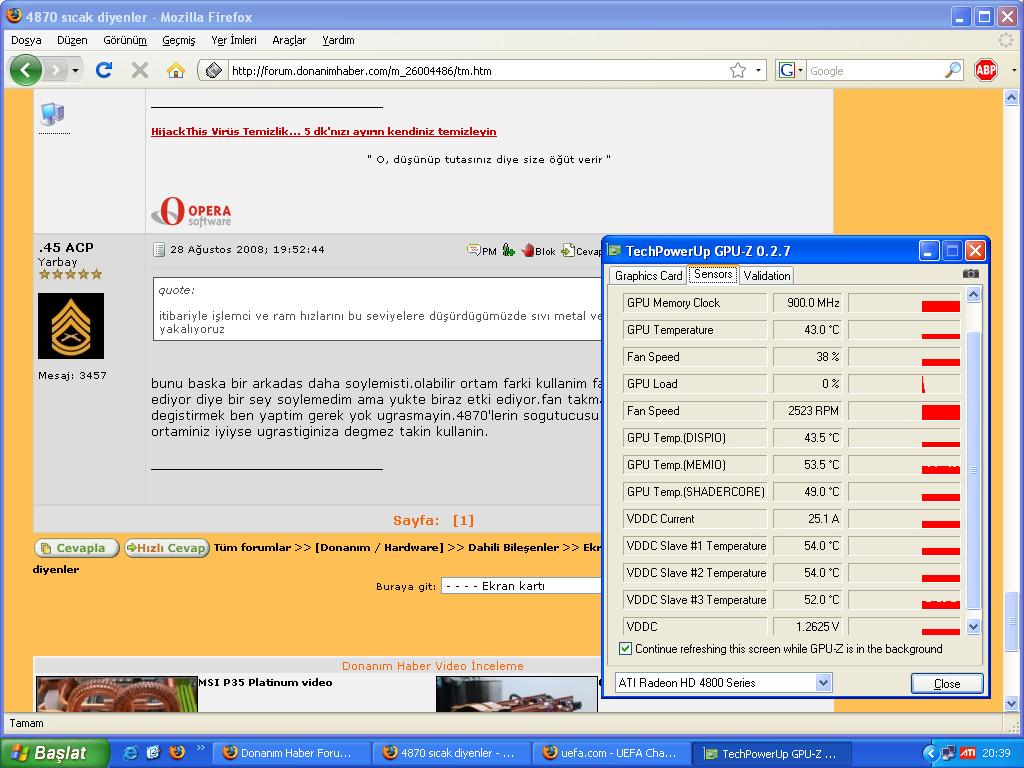Click page number [1] link
The height and width of the screenshot is (768, 1024).
coord(463,520)
